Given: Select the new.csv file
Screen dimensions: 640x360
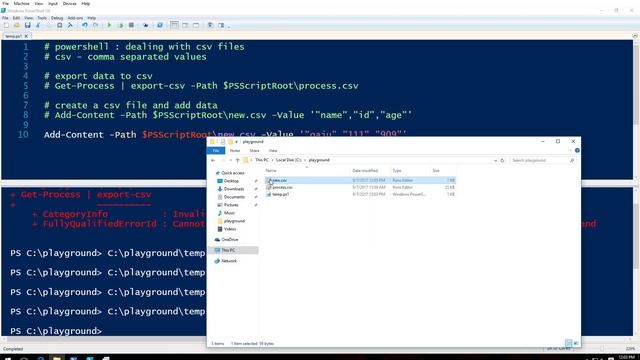Looking at the screenshot, I should (x=360, y=180).
